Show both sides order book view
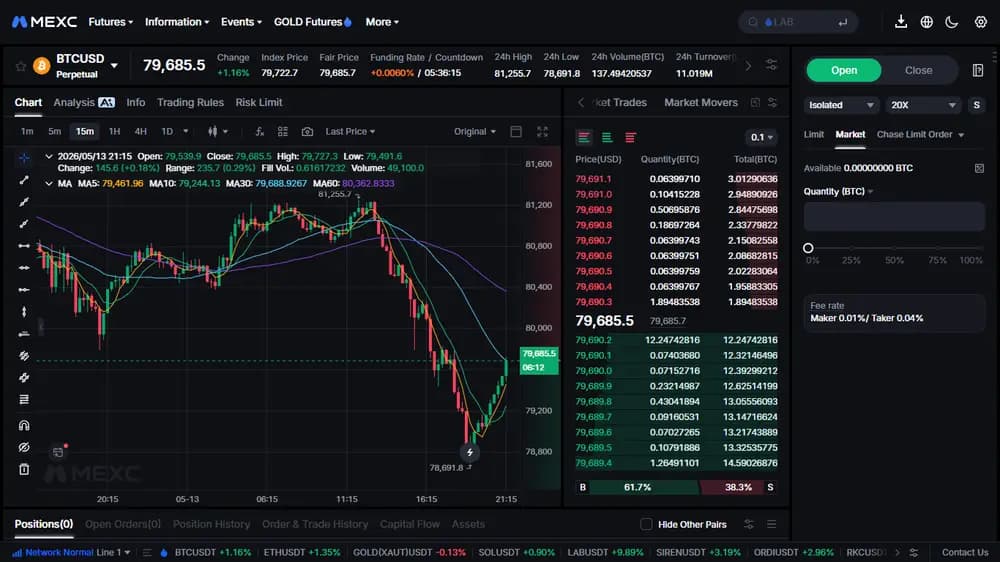The height and width of the screenshot is (562, 1000). (583, 137)
